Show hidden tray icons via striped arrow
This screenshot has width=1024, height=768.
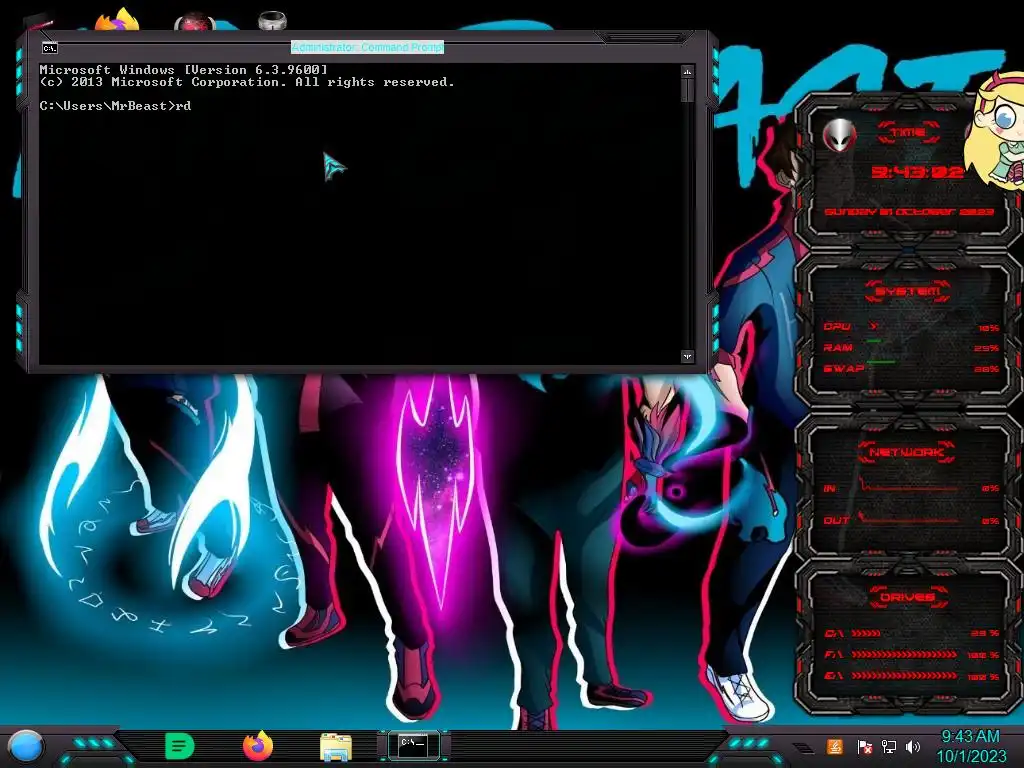(803, 747)
